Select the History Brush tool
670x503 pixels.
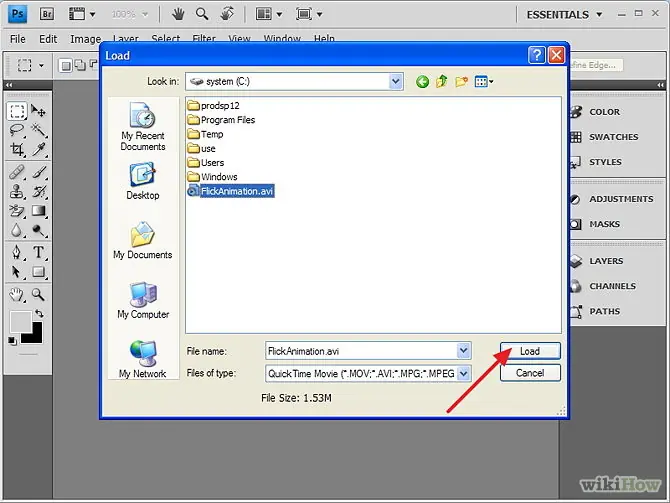point(38,191)
